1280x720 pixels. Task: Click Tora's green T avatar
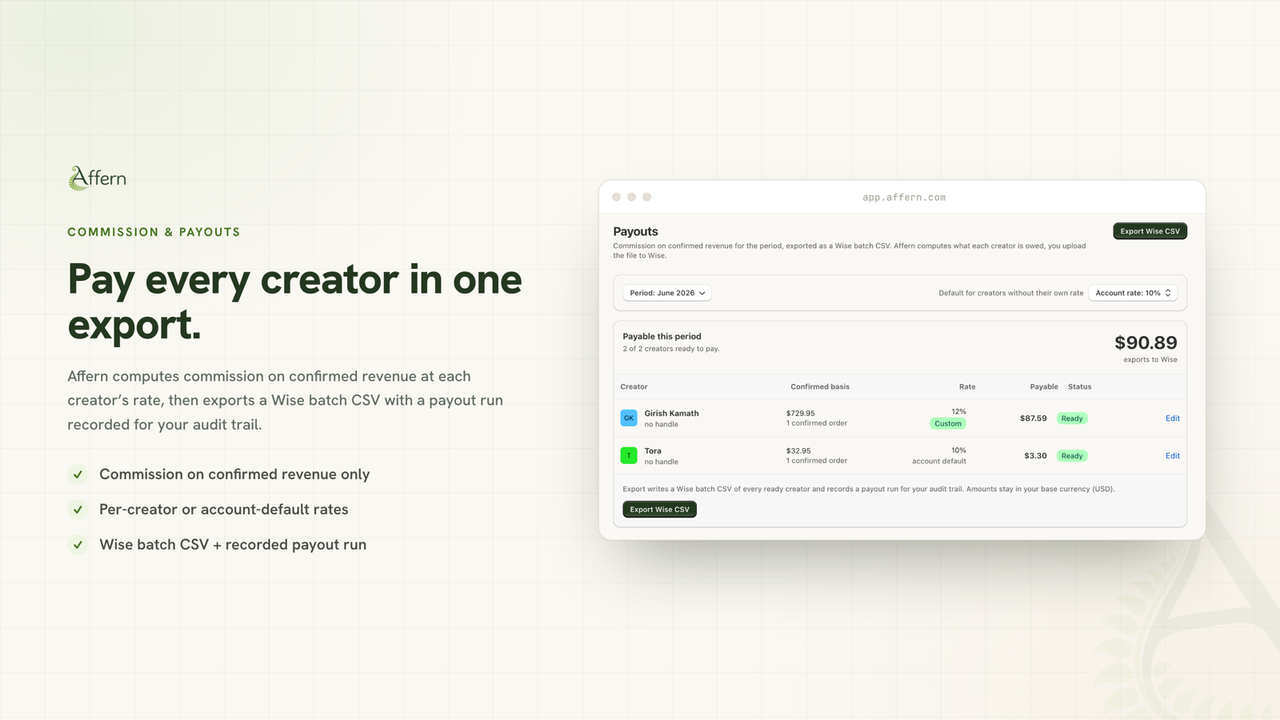629,455
